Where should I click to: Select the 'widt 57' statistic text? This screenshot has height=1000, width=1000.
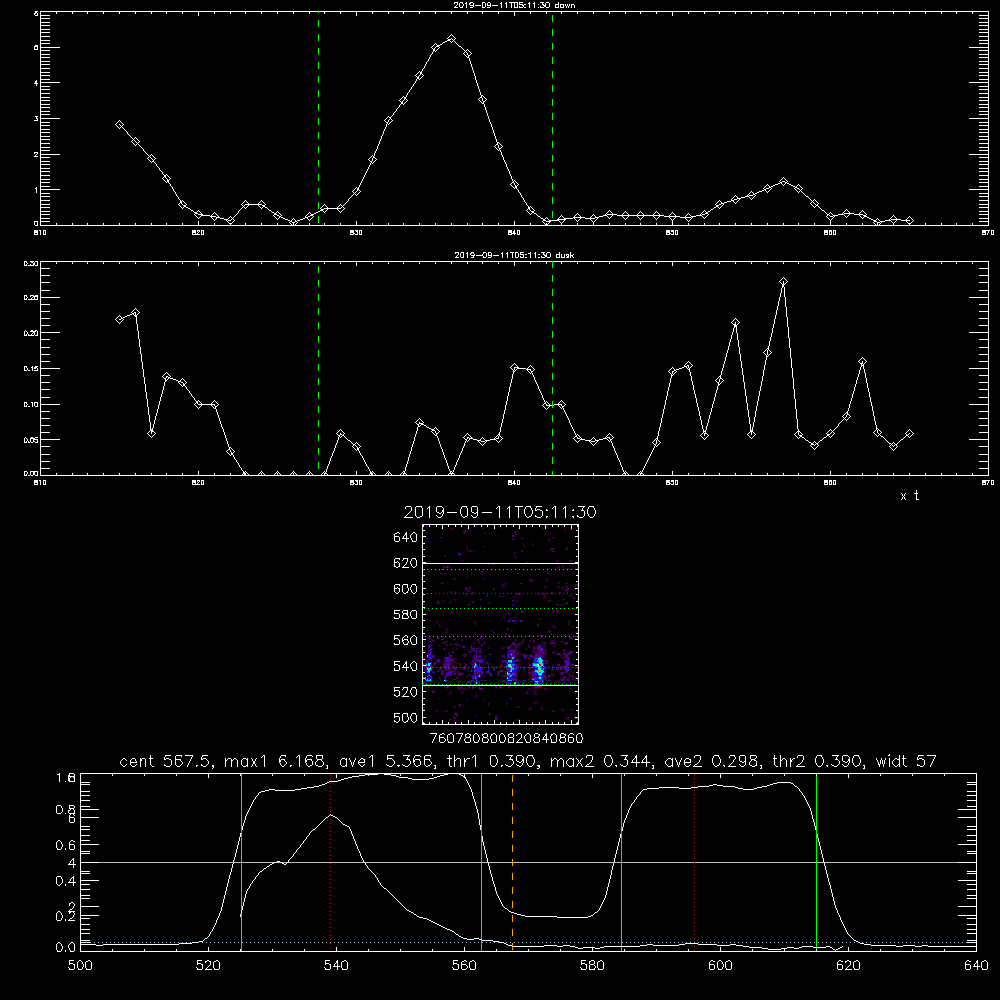click(x=906, y=761)
